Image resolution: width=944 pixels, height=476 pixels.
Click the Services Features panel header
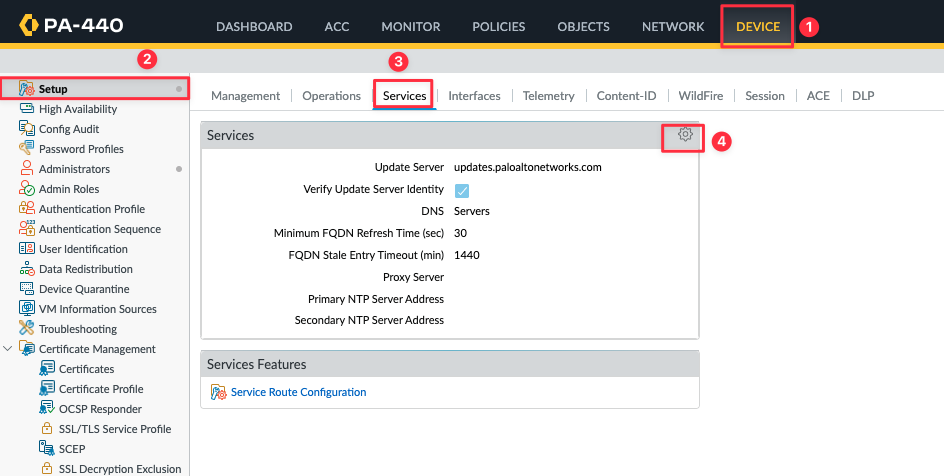click(450, 364)
